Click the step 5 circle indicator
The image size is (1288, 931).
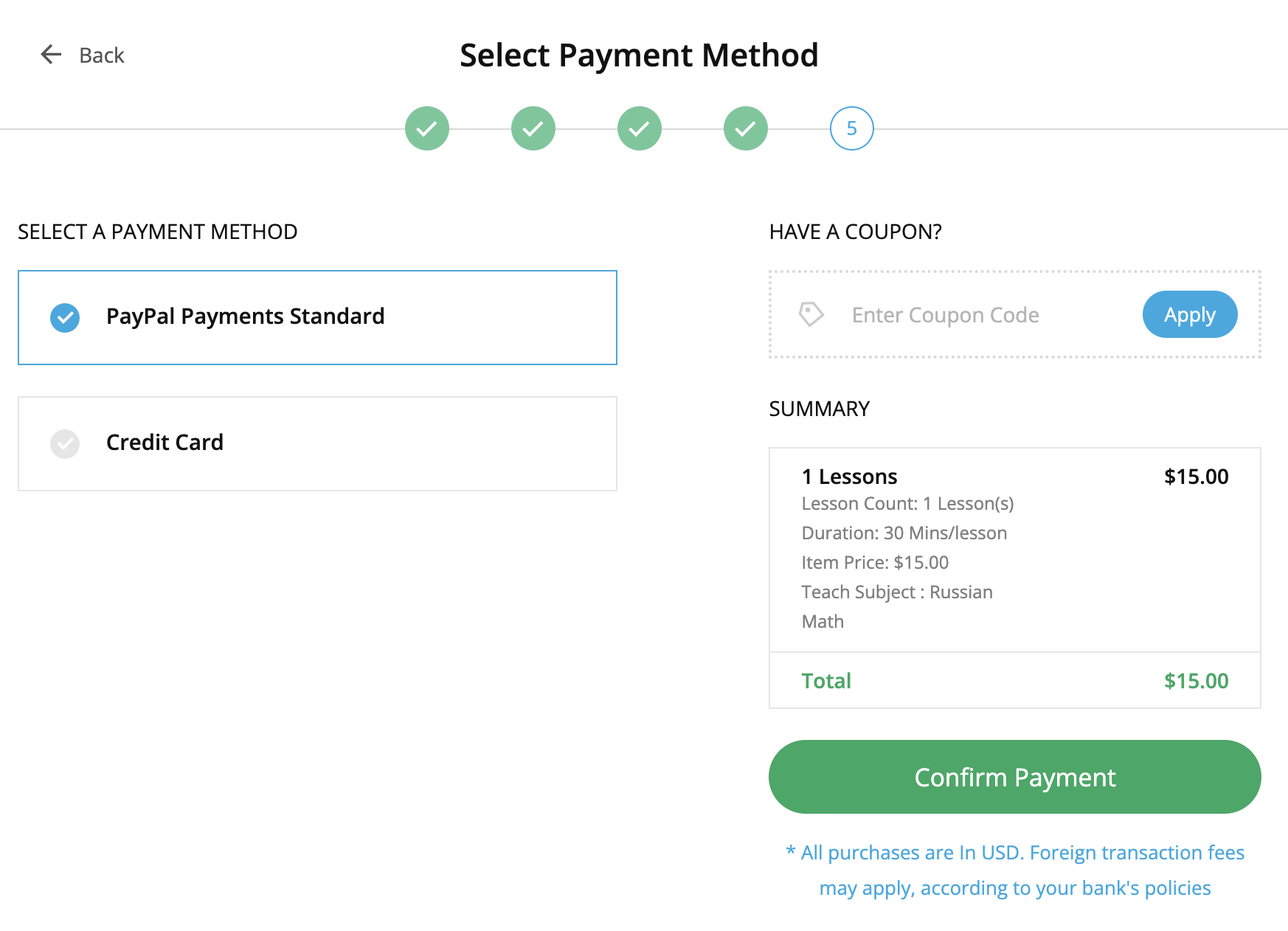pyautogui.click(x=852, y=128)
